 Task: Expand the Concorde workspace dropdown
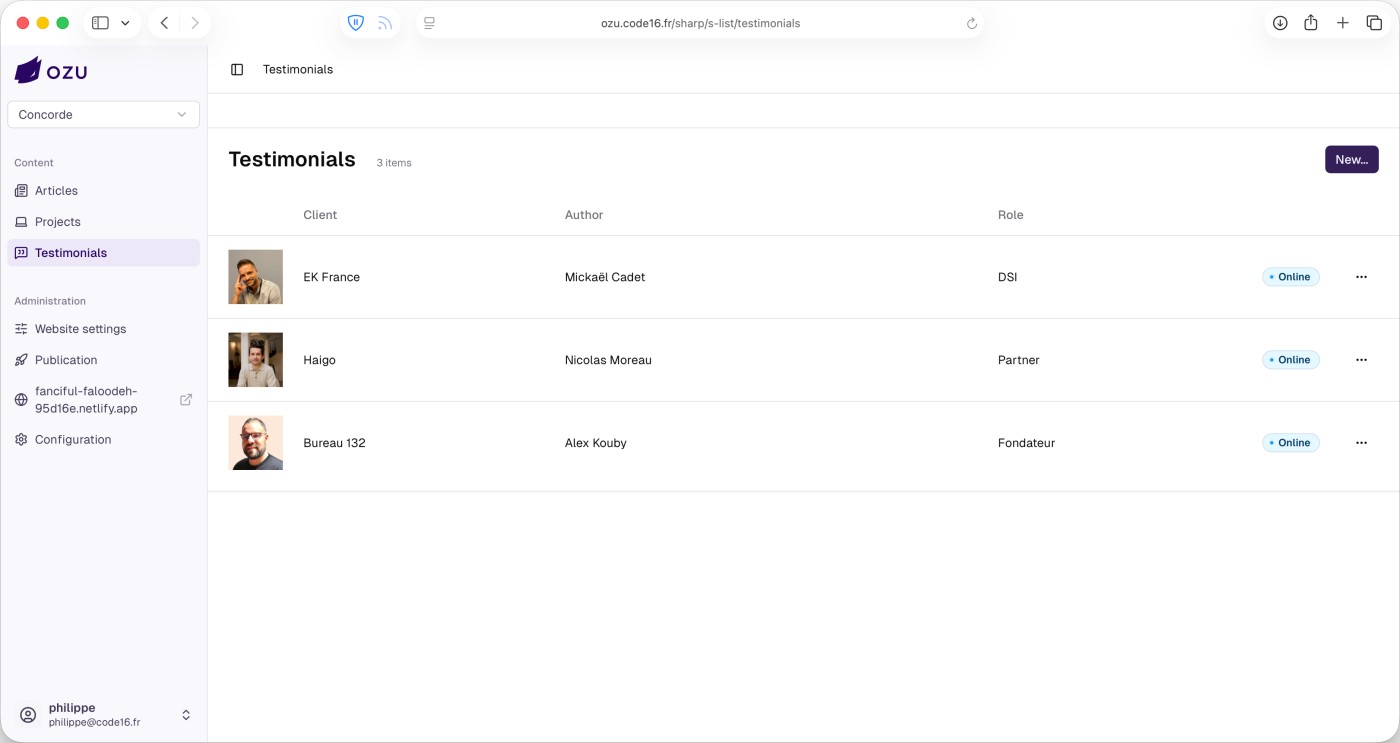pyautogui.click(x=182, y=114)
